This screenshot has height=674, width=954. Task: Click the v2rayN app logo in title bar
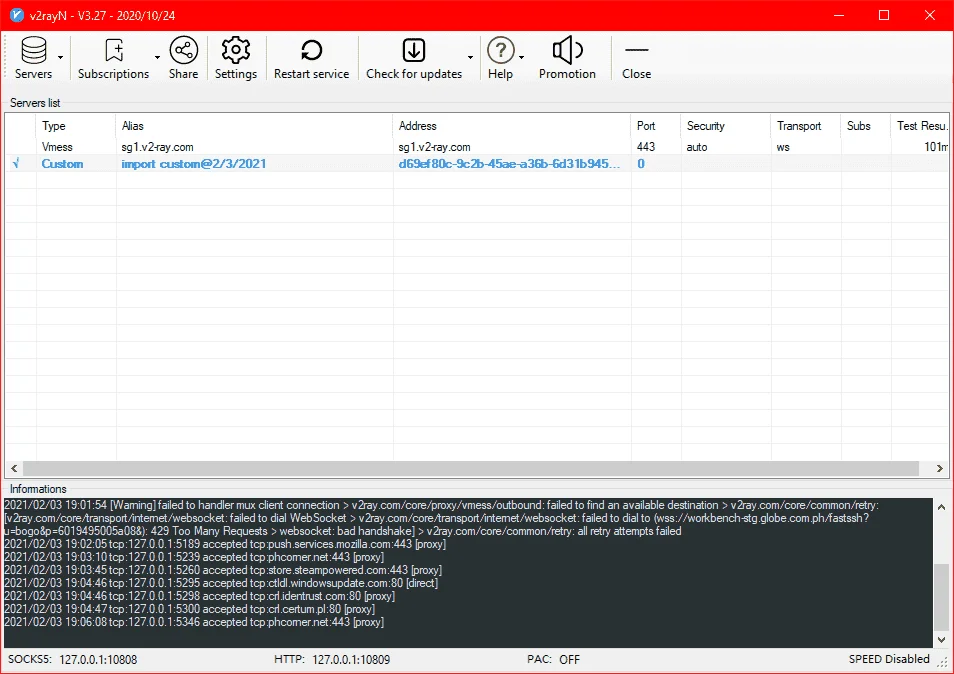pos(17,15)
